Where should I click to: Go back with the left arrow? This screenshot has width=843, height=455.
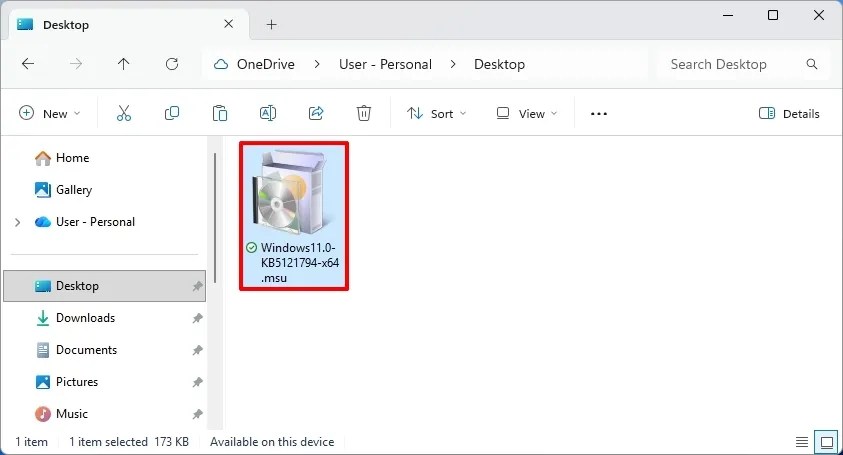click(x=28, y=65)
